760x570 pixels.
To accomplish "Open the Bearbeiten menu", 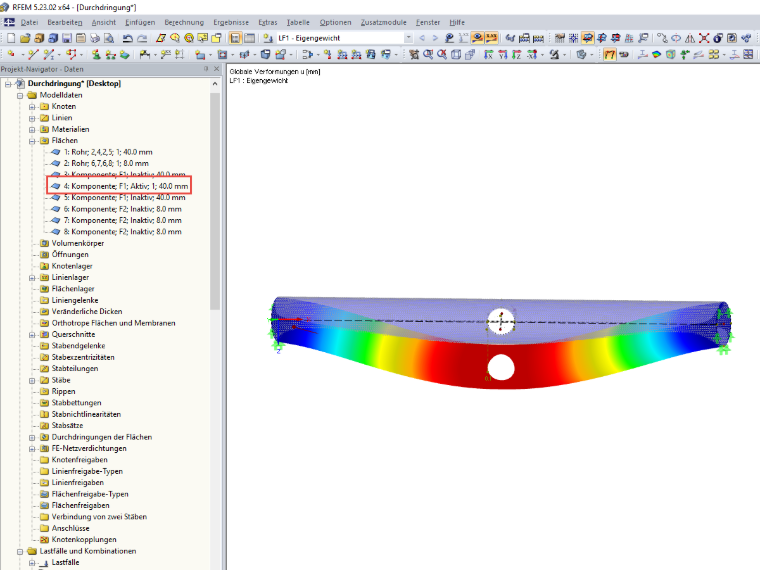I will tap(65, 22).
